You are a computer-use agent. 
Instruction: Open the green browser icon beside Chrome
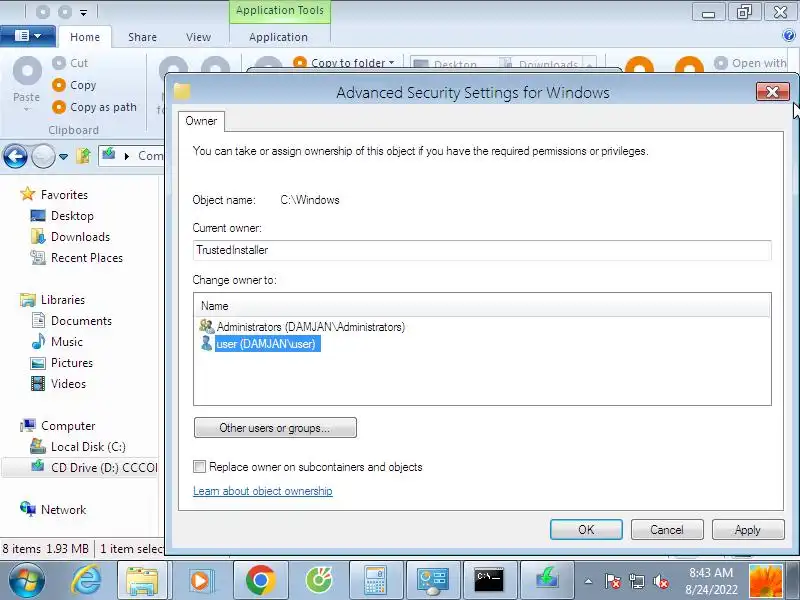coord(319,580)
